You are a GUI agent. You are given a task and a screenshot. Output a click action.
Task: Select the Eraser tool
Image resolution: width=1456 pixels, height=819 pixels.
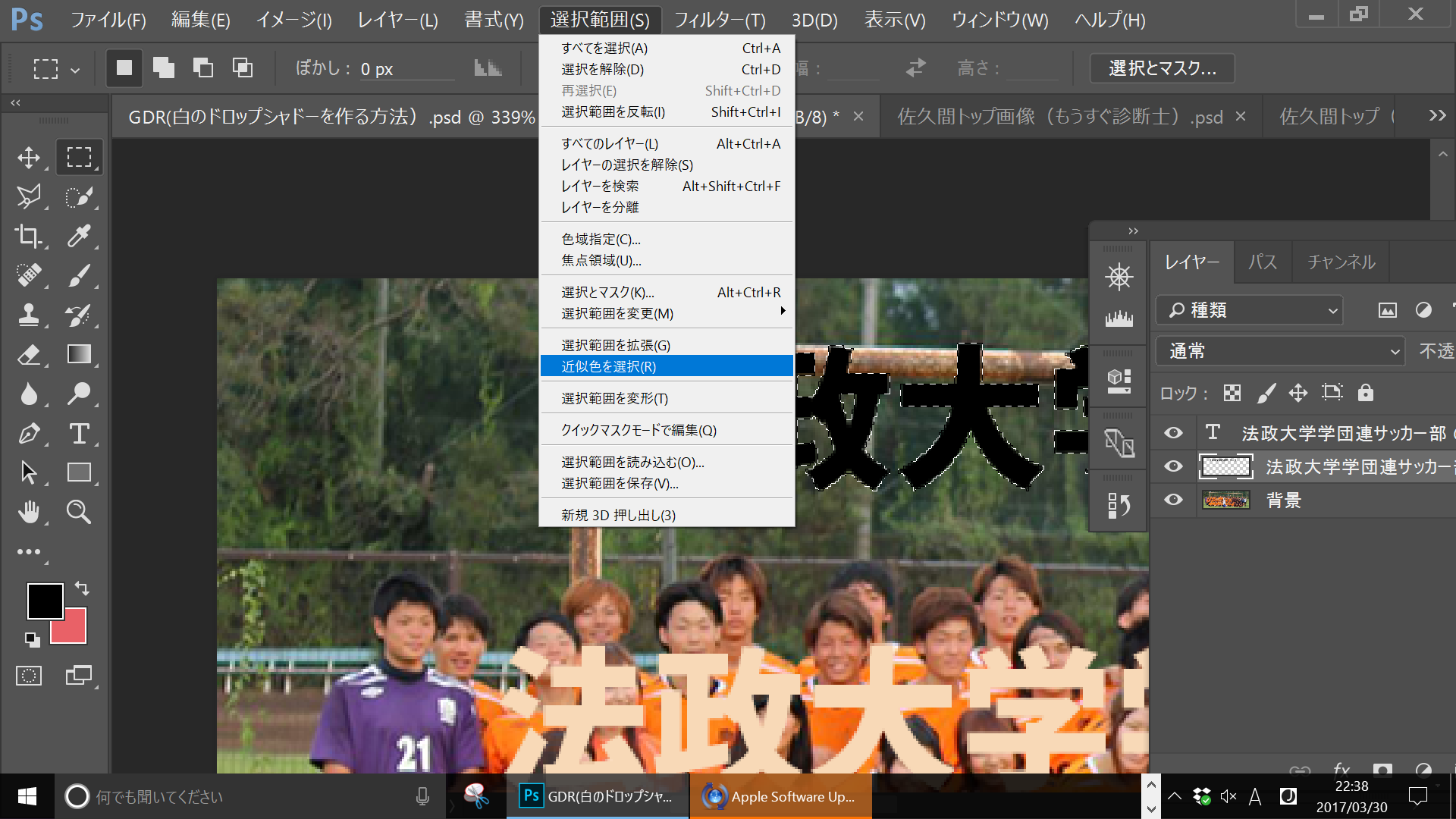click(29, 354)
